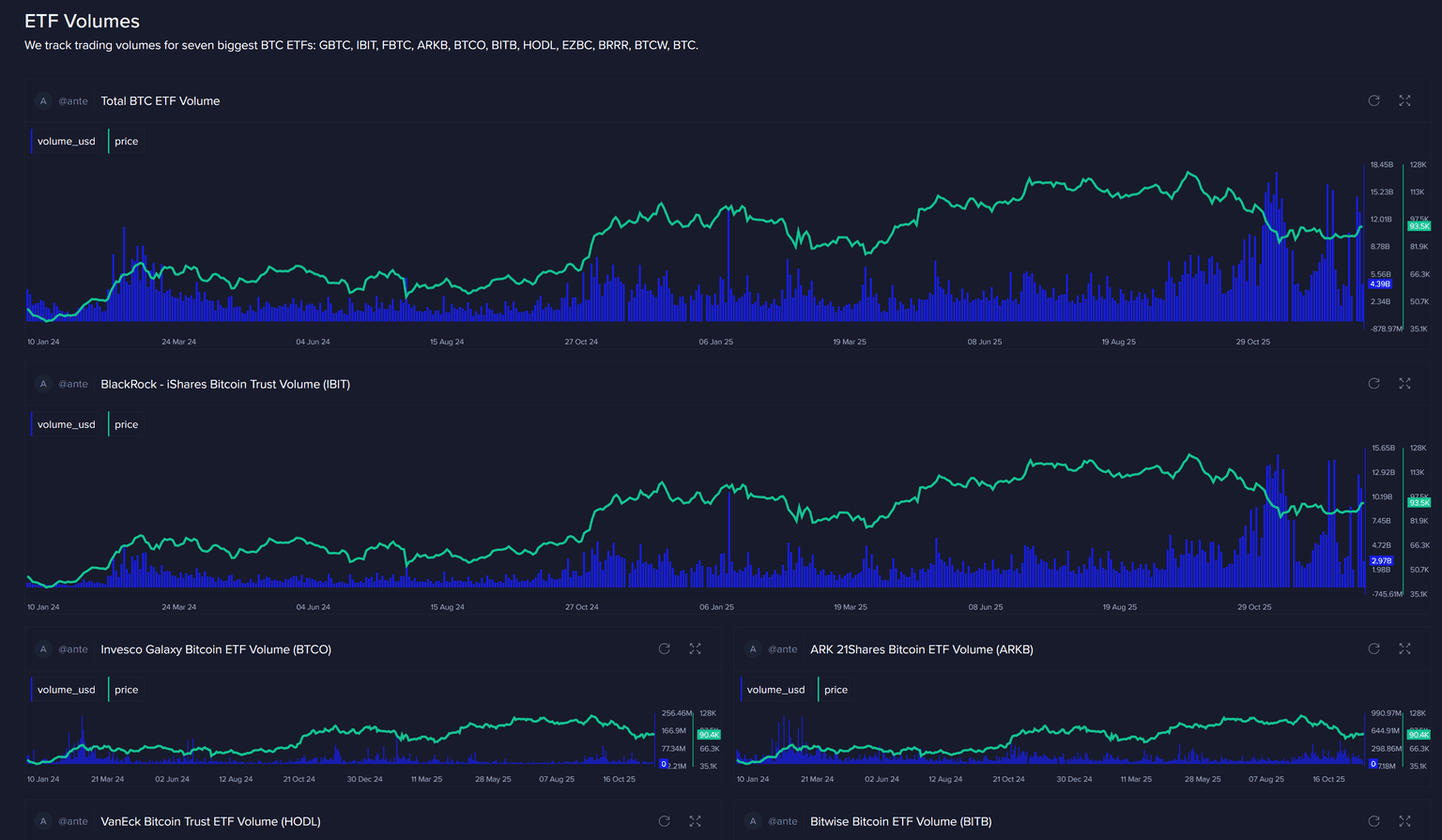Image resolution: width=1442 pixels, height=840 pixels.
Task: Refresh the BlackRock IBIT volume chart
Action: 1373,384
